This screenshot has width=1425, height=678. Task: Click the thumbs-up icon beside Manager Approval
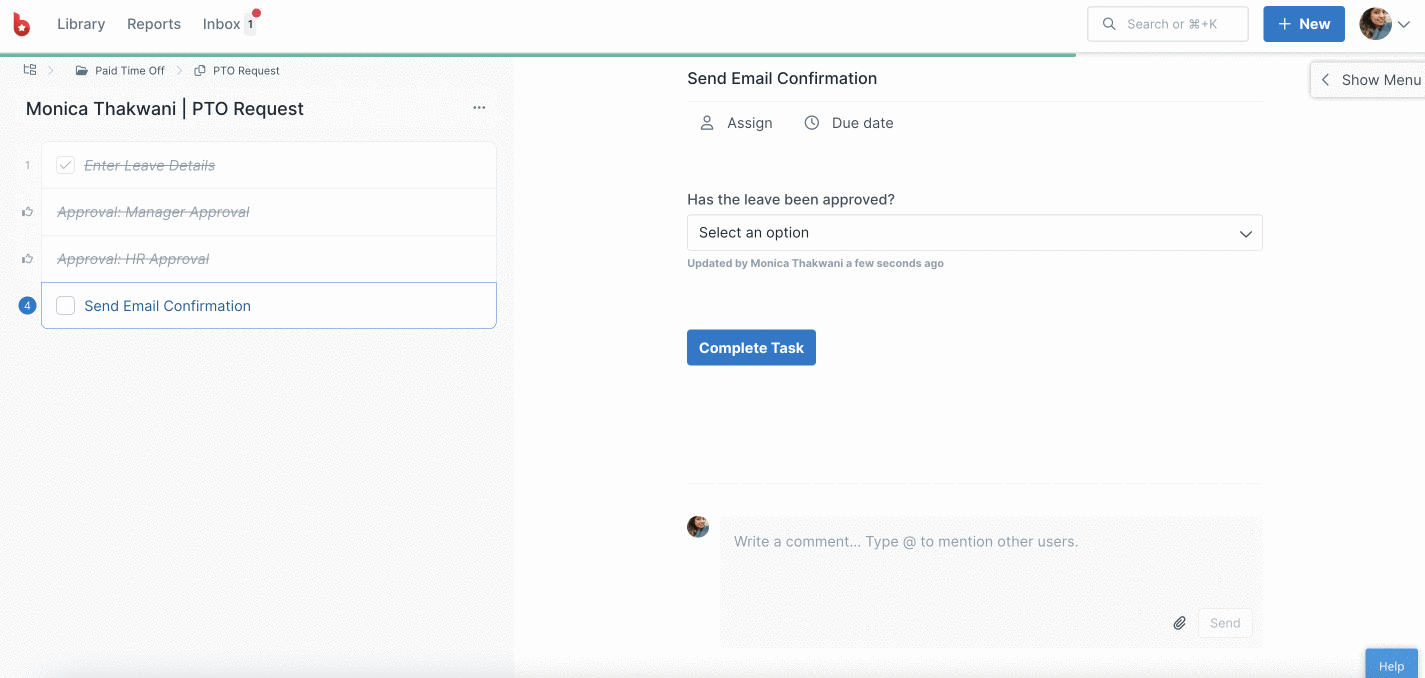point(27,212)
